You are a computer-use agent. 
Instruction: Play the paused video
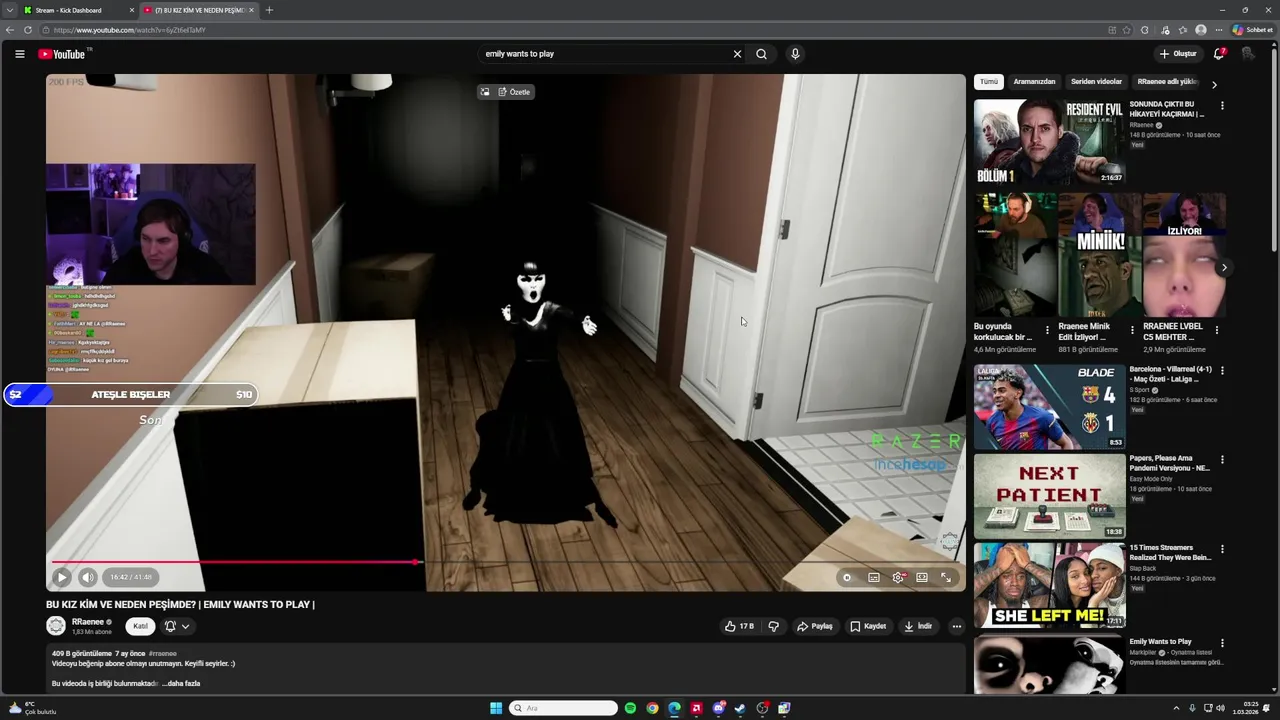click(x=62, y=577)
